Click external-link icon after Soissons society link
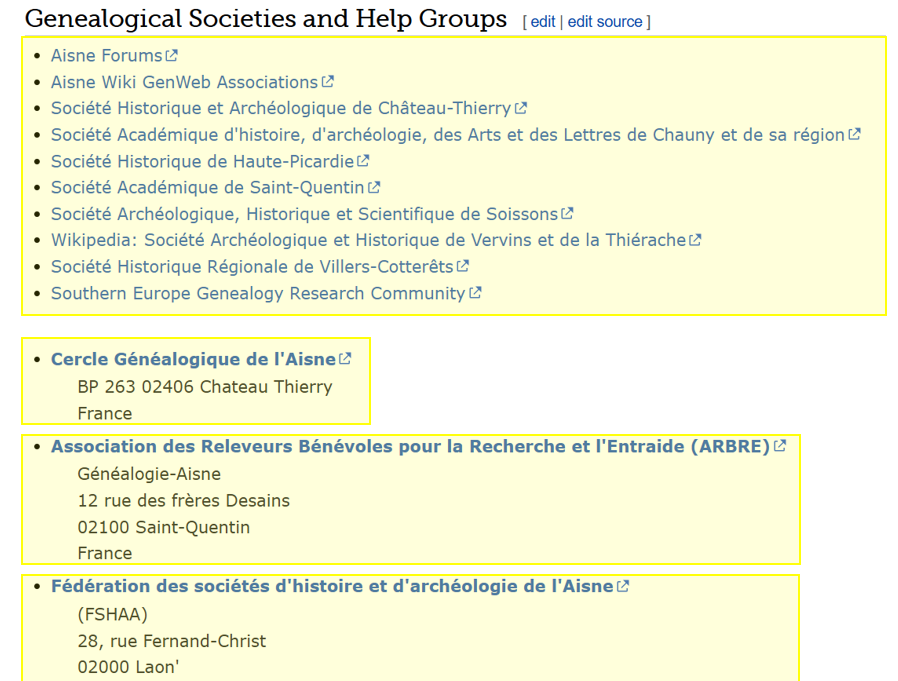Viewport: 898px width, 681px height. pos(567,213)
